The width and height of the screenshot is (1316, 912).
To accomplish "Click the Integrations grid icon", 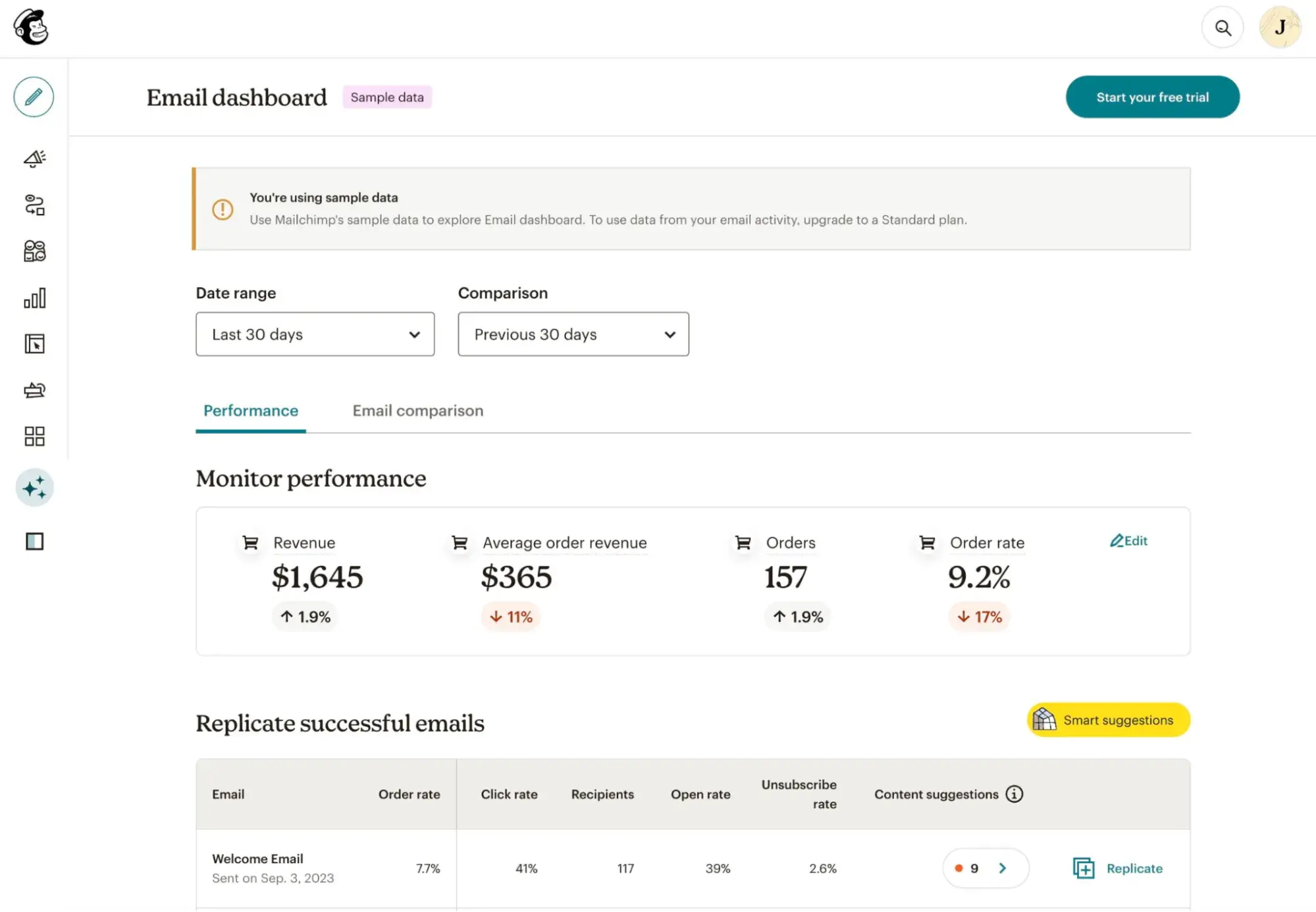I will tap(34, 436).
